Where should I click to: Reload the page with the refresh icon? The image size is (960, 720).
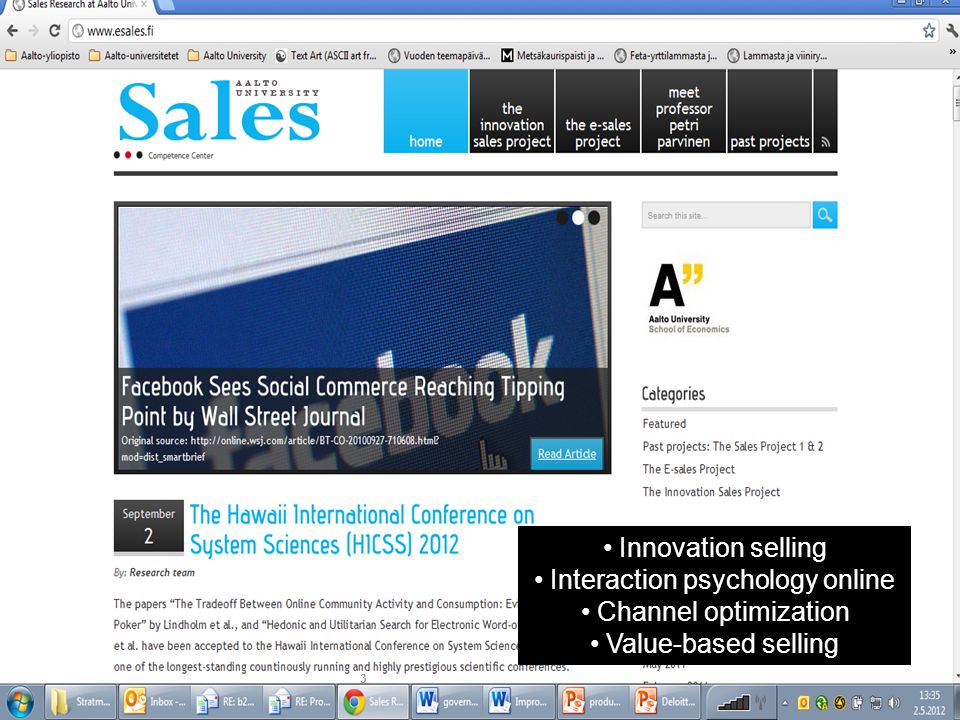tap(54, 31)
